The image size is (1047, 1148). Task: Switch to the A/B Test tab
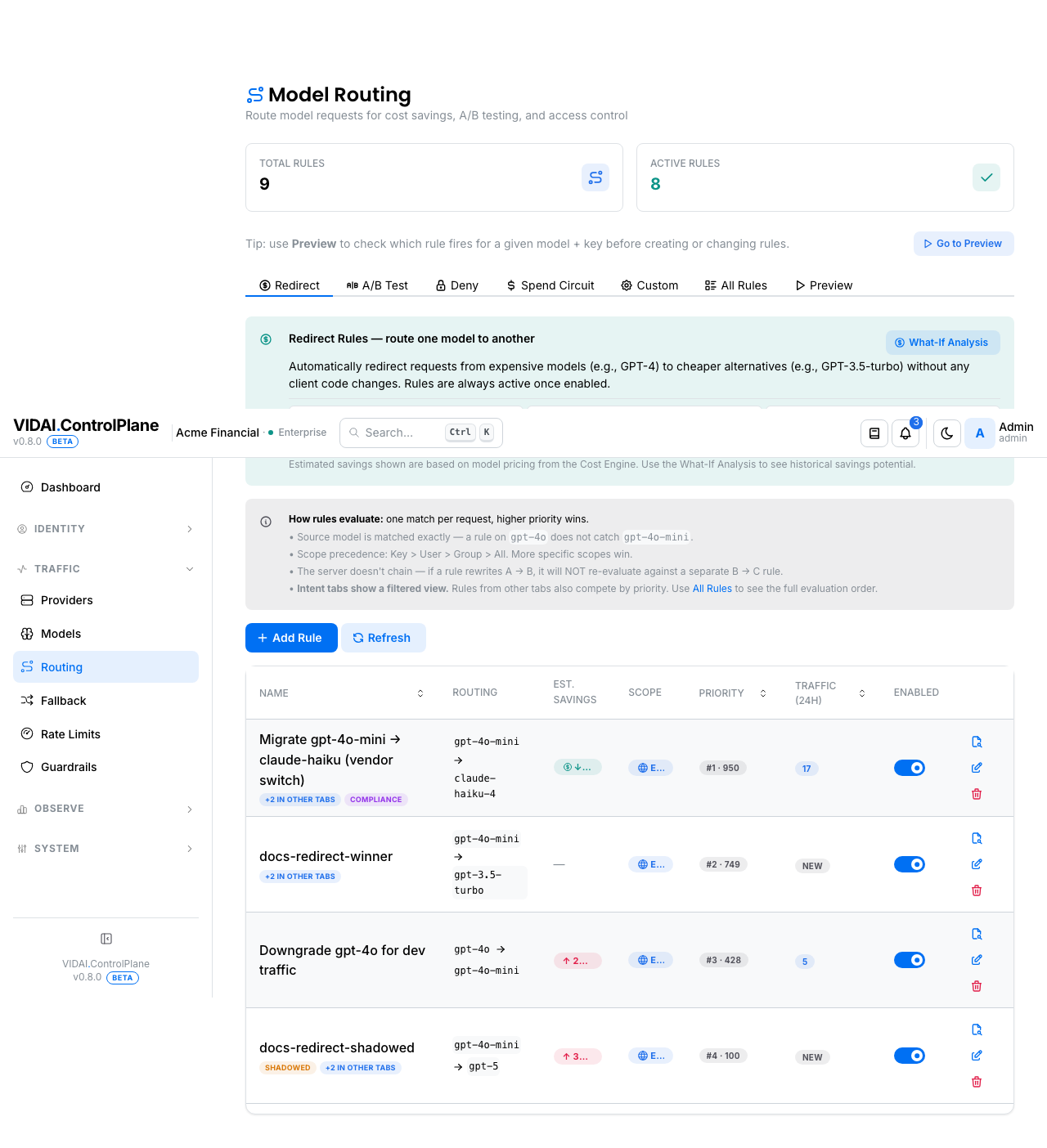coord(377,285)
